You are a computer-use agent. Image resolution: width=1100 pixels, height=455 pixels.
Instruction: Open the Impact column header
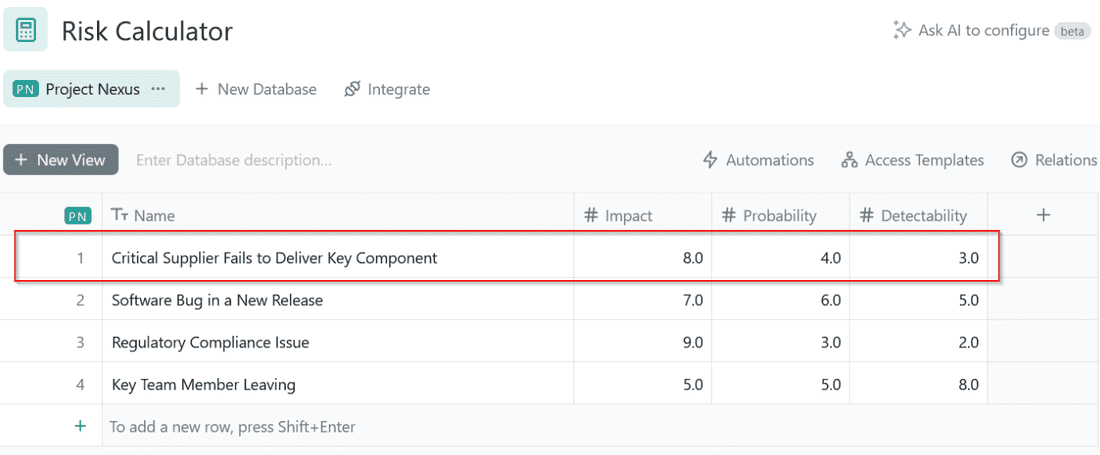pyautogui.click(x=628, y=215)
